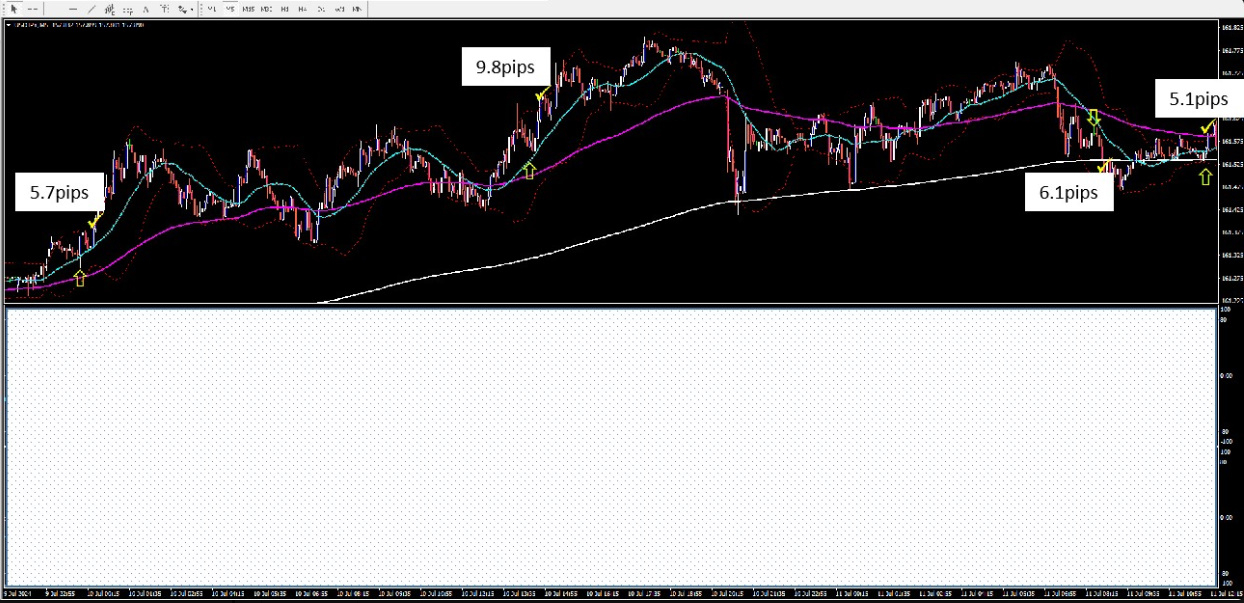The height and width of the screenshot is (603, 1244).
Task: Switch chart to M5 timeframe
Action: [x=230, y=9]
